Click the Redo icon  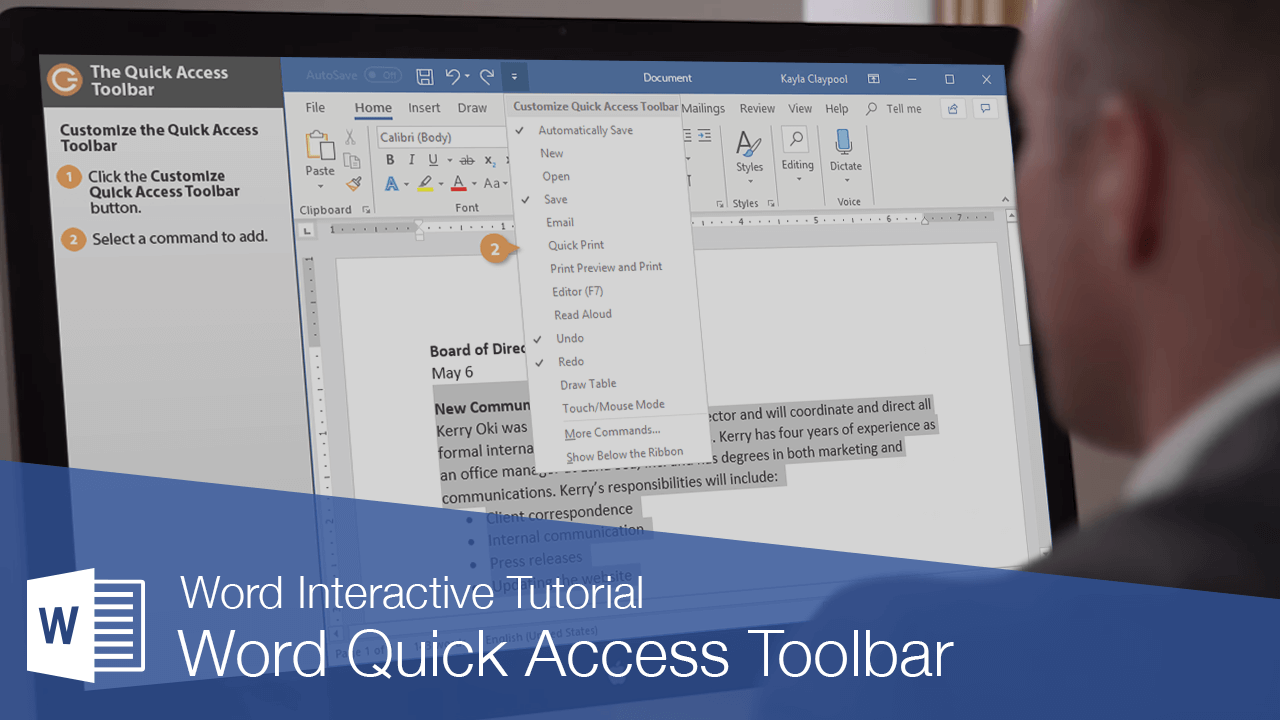coord(486,77)
